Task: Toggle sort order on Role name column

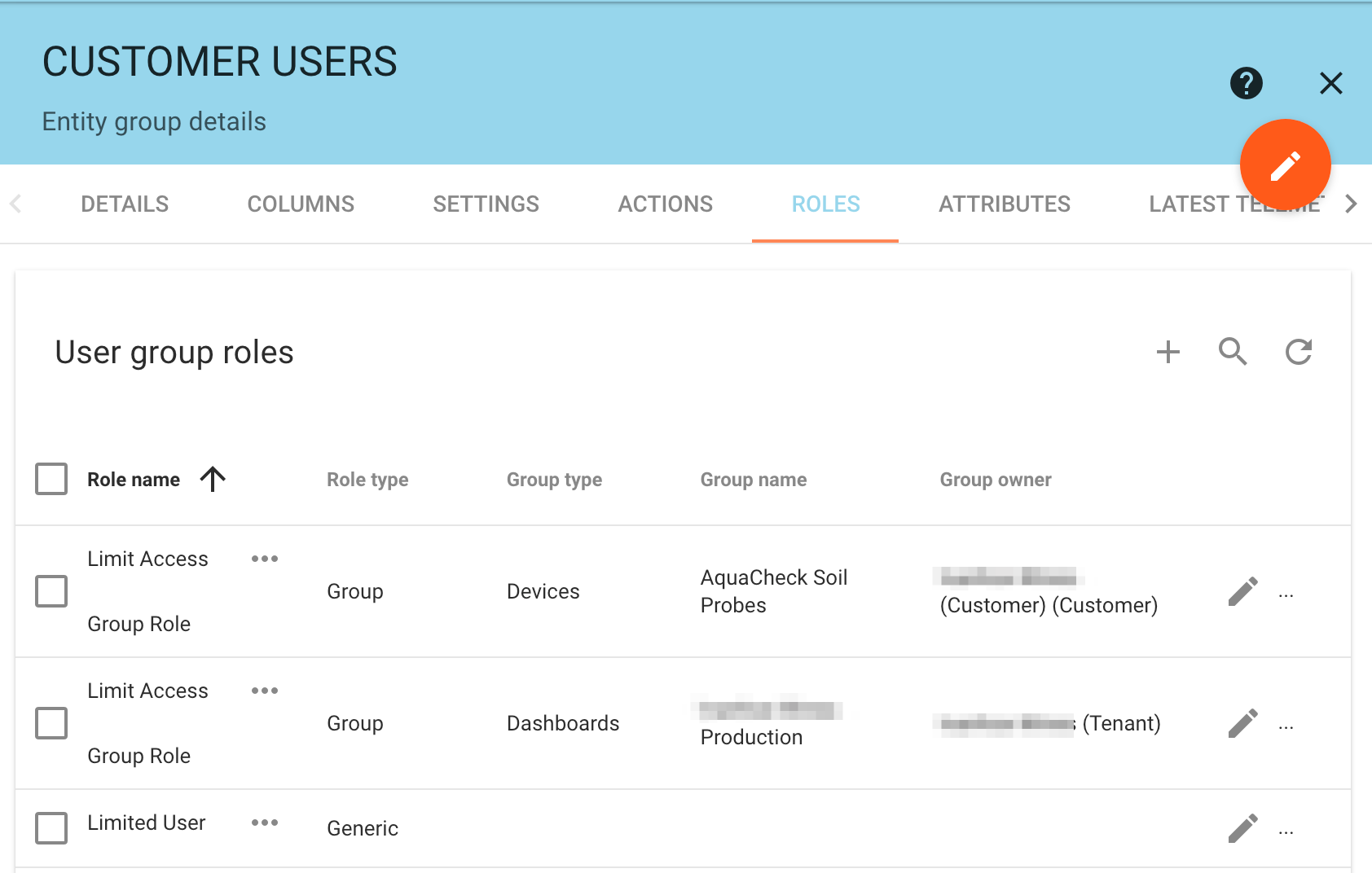Action: [x=213, y=479]
